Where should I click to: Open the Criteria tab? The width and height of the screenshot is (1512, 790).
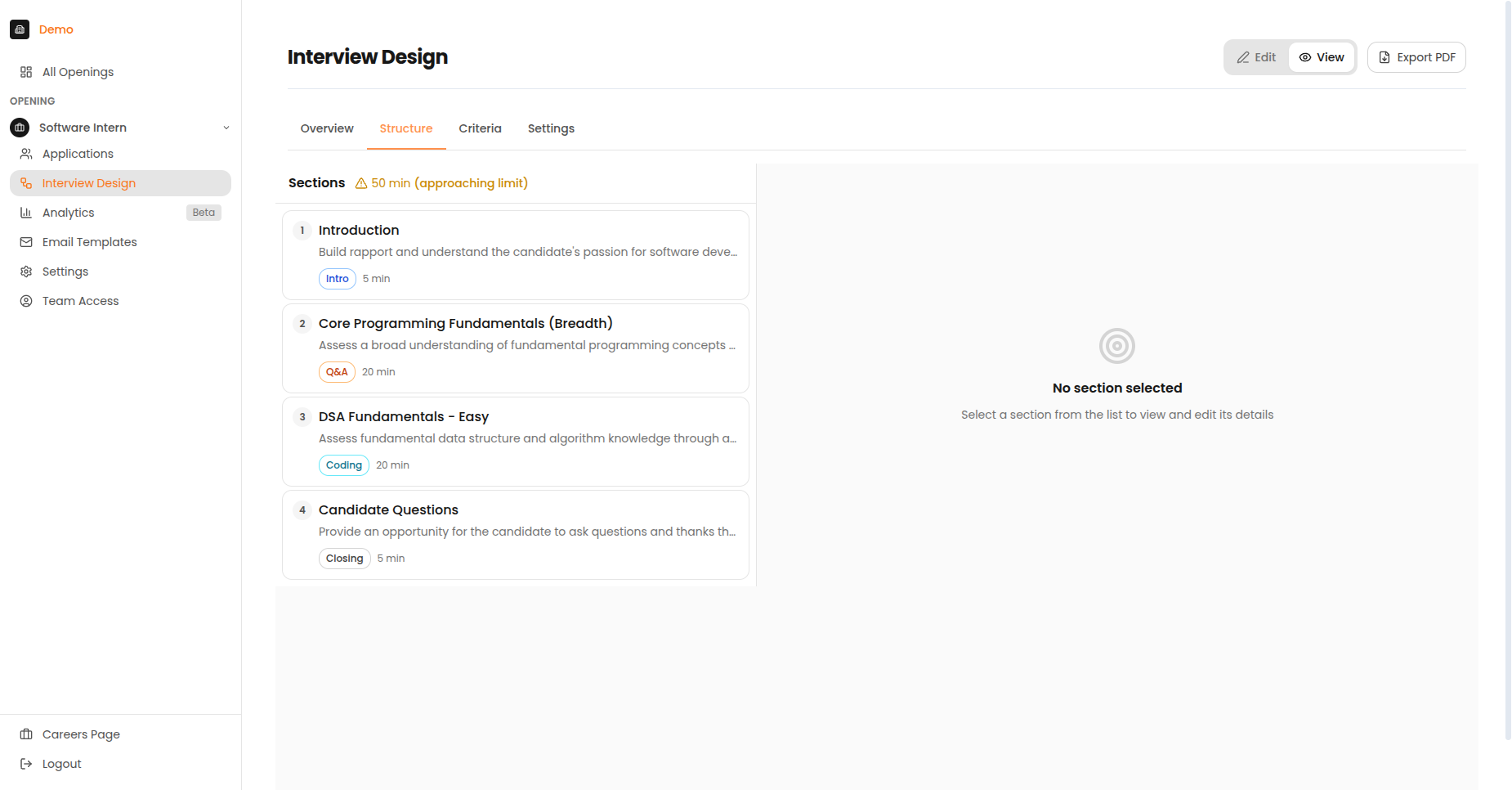pyautogui.click(x=480, y=128)
